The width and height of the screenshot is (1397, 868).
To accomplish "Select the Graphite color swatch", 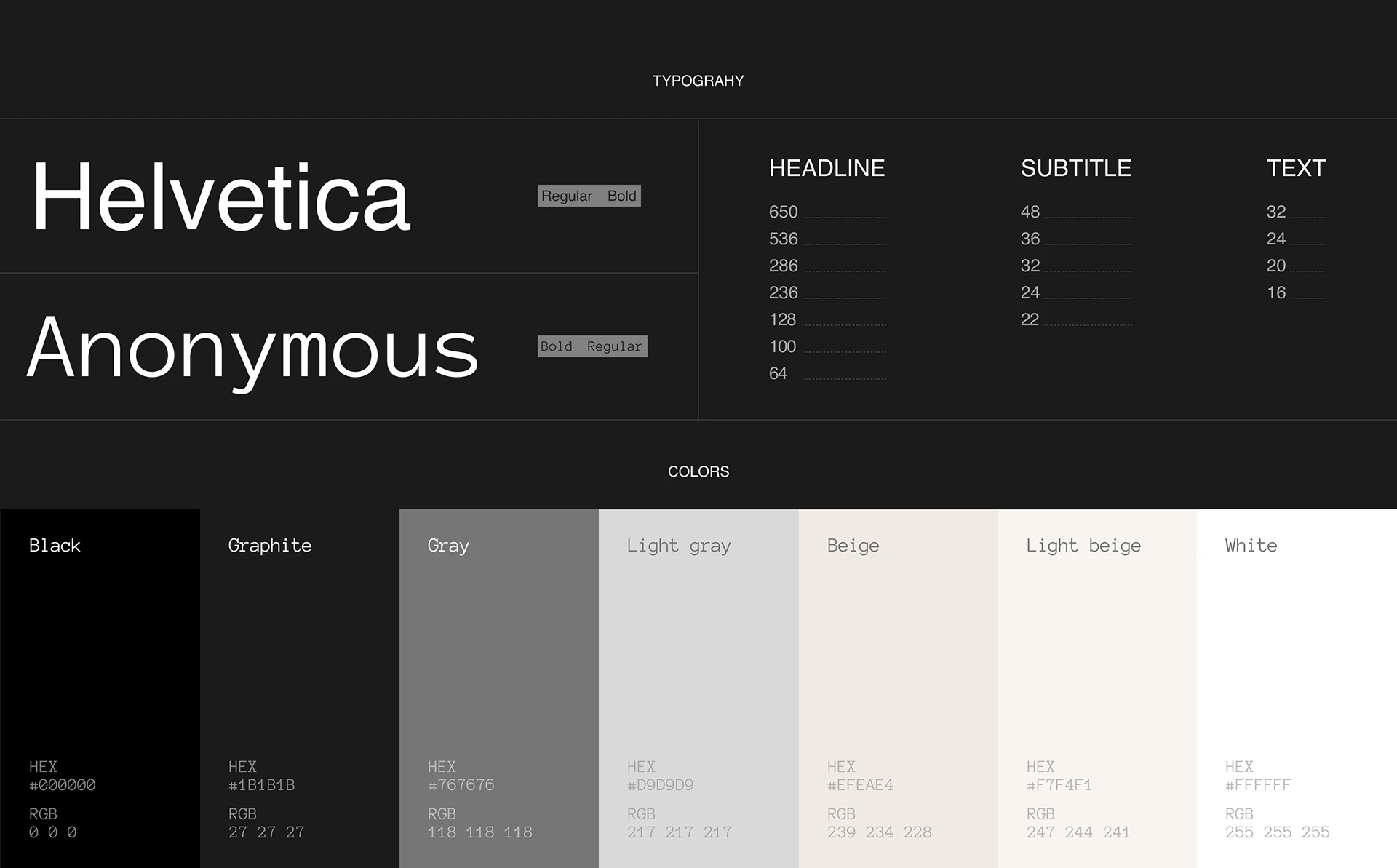I will [299, 655].
